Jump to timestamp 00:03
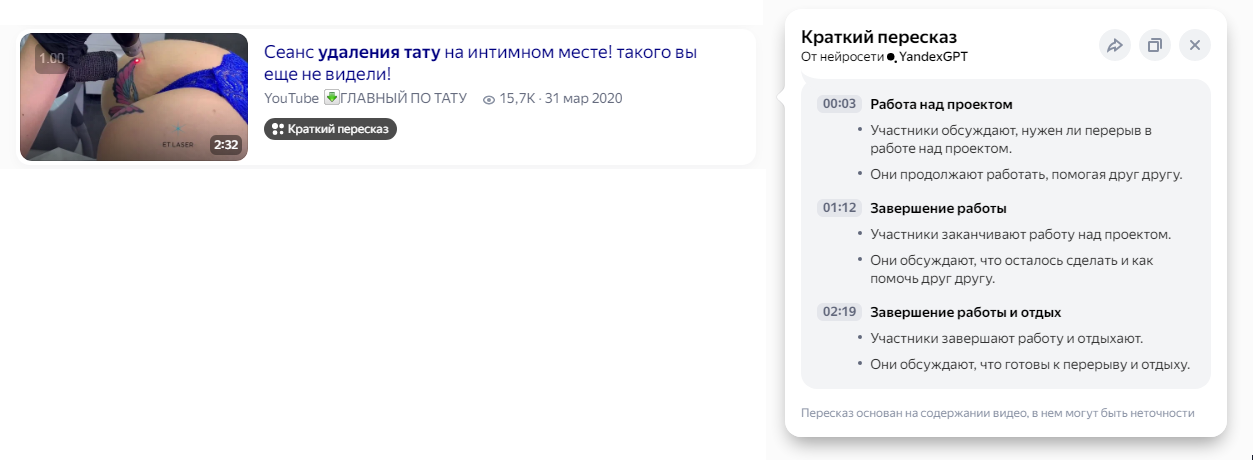This screenshot has height=460, width=1253. (840, 104)
